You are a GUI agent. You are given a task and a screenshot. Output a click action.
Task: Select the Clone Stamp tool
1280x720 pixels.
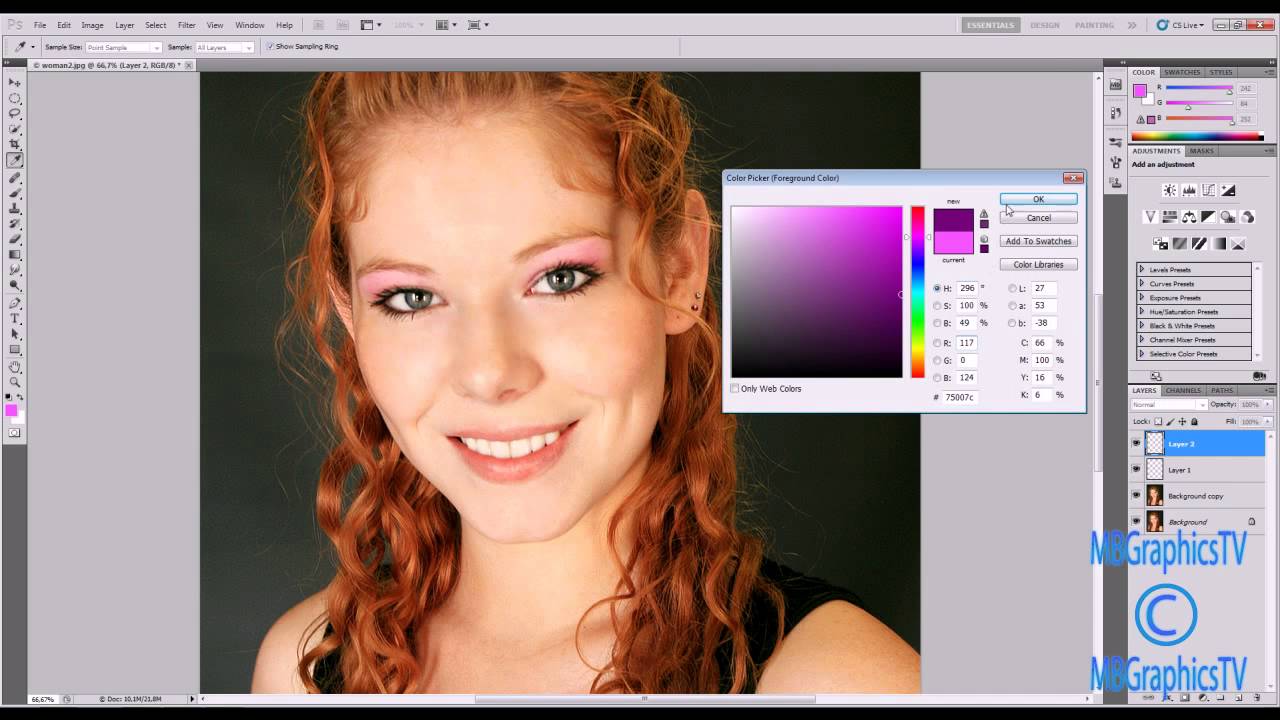[15, 208]
